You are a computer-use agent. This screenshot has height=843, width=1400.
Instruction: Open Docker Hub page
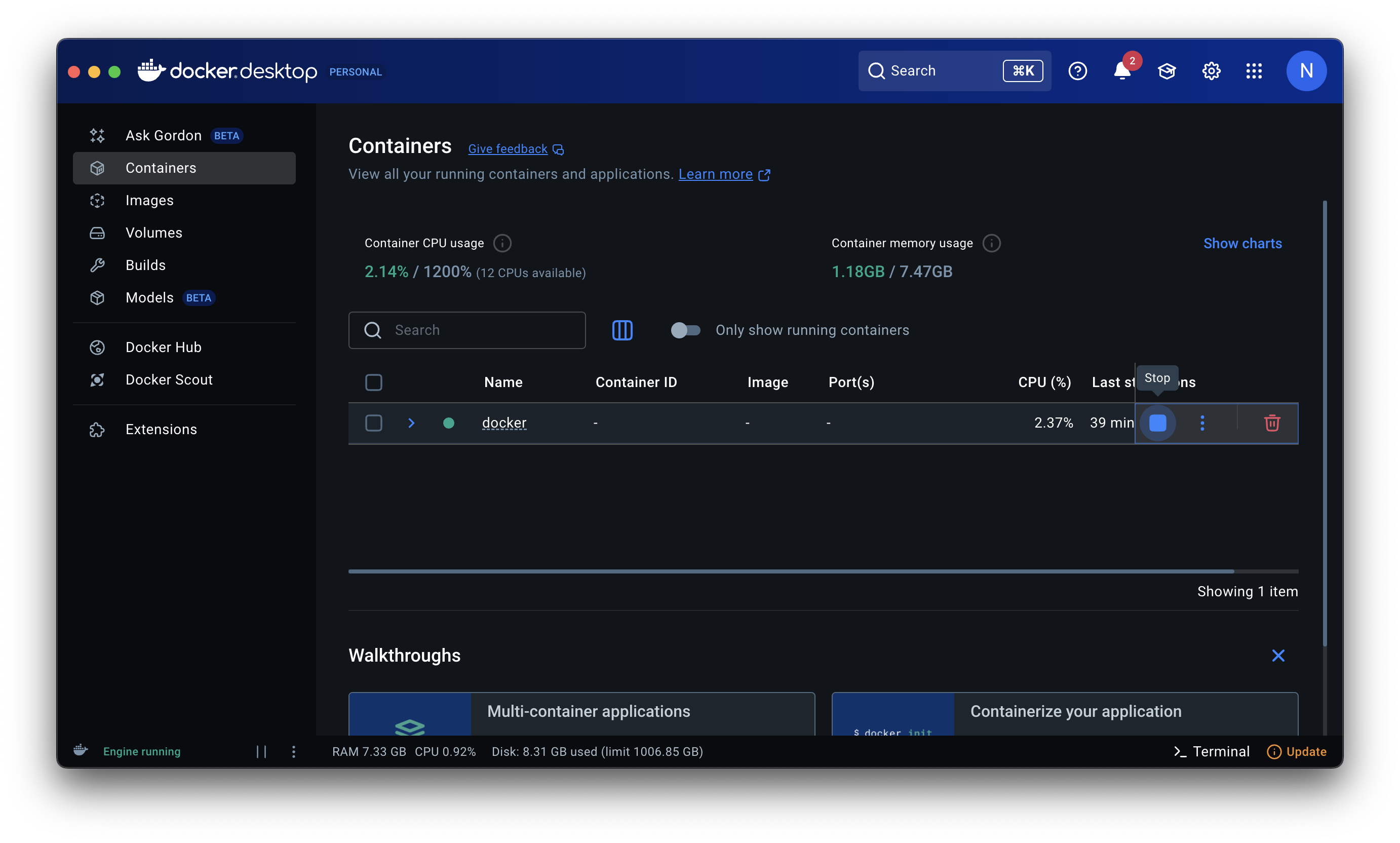pyautogui.click(x=184, y=347)
